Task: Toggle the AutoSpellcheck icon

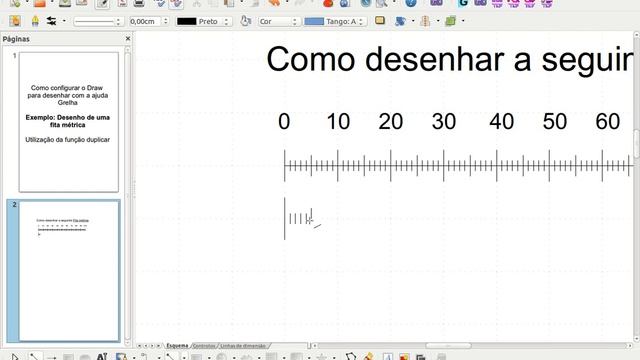Action: [x=176, y=4]
